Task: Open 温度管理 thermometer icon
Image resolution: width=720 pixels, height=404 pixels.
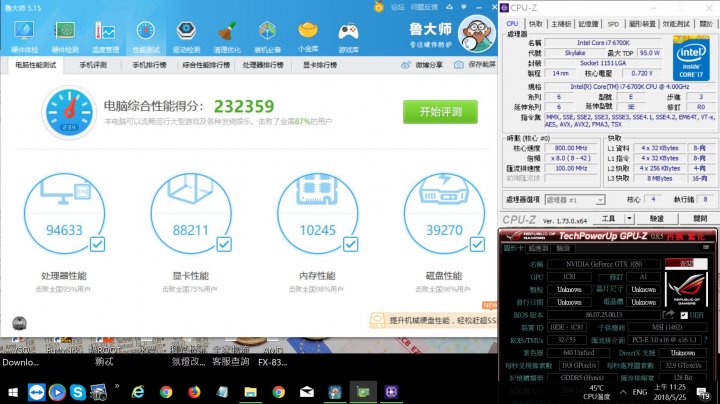Action: coord(105,31)
